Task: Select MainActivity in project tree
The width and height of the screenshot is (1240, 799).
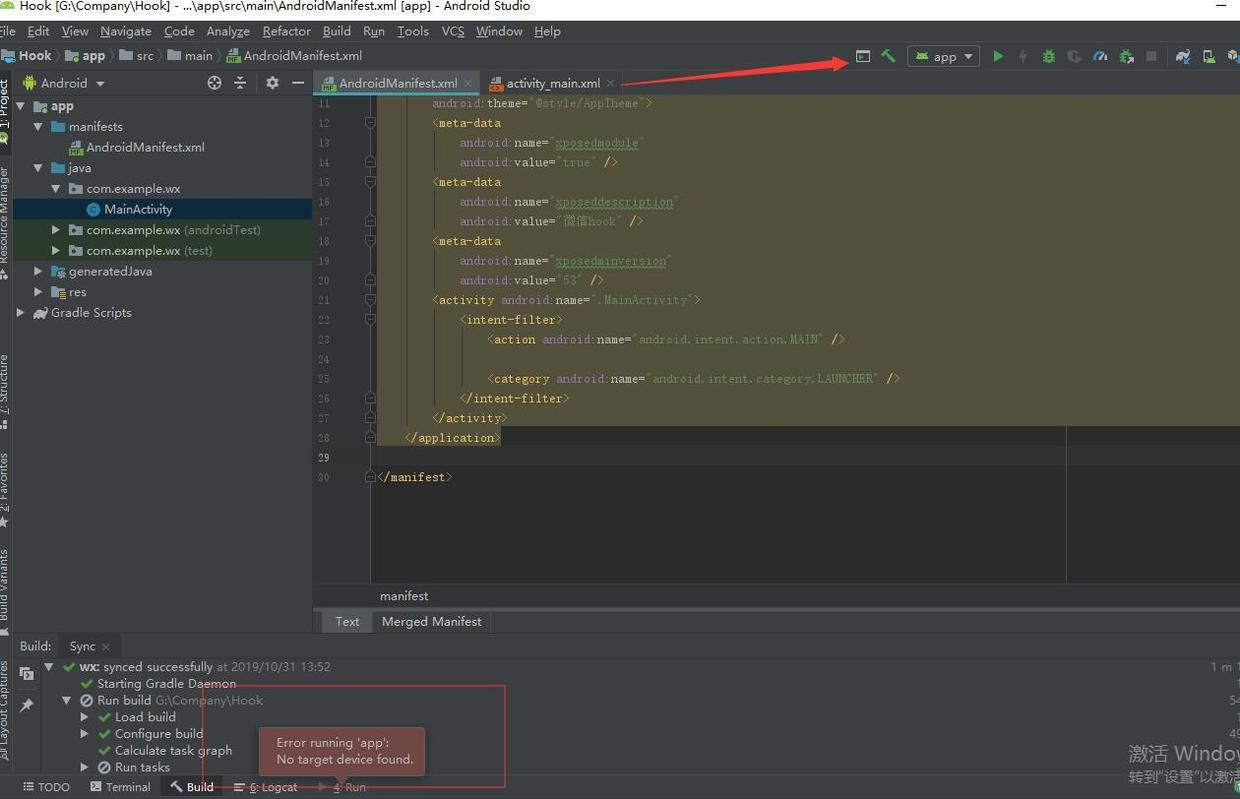Action: (x=138, y=209)
